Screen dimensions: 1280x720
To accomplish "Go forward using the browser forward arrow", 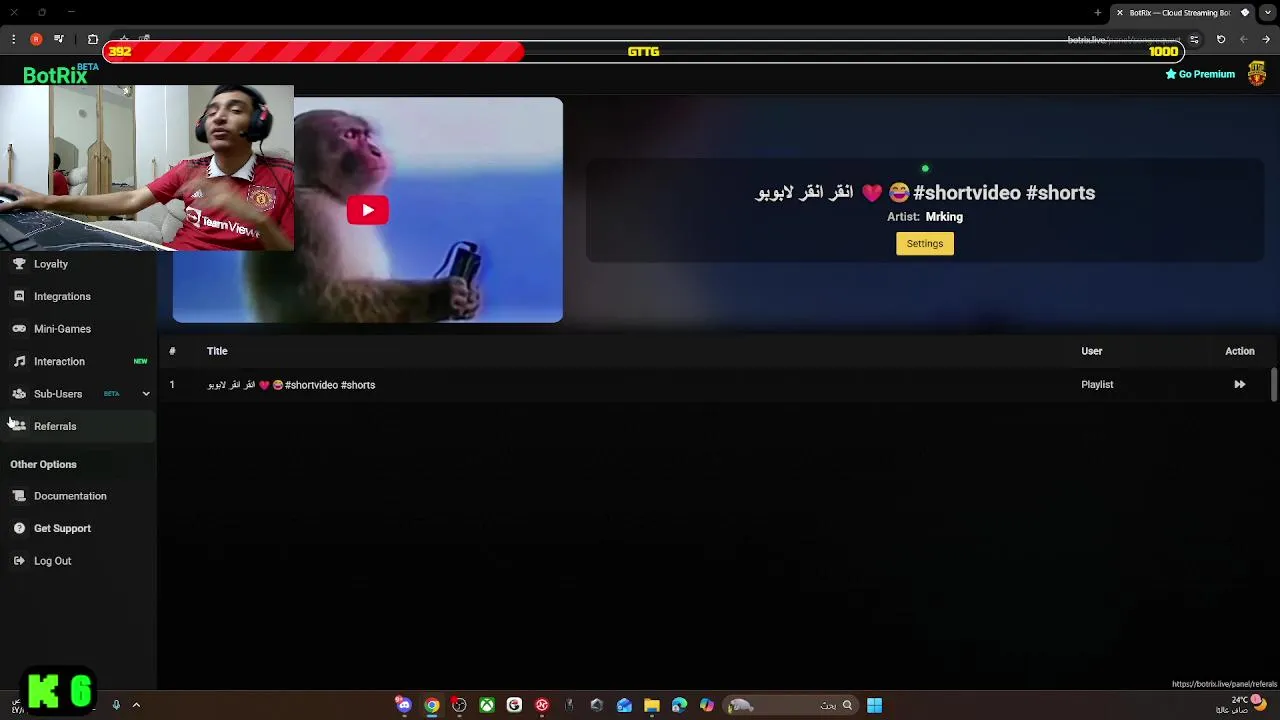I will pyautogui.click(x=1243, y=39).
